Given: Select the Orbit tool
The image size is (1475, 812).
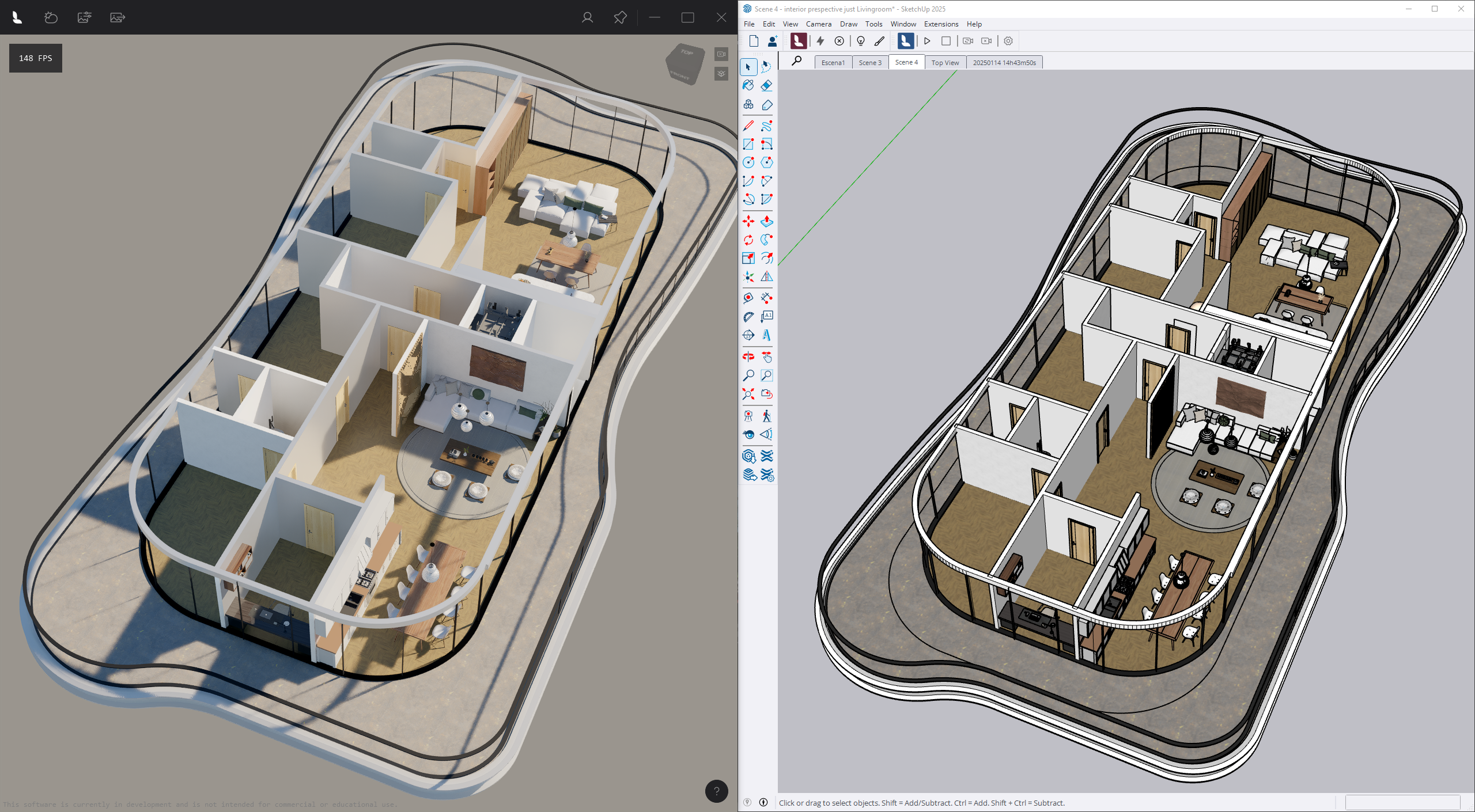Looking at the screenshot, I should point(748,356).
